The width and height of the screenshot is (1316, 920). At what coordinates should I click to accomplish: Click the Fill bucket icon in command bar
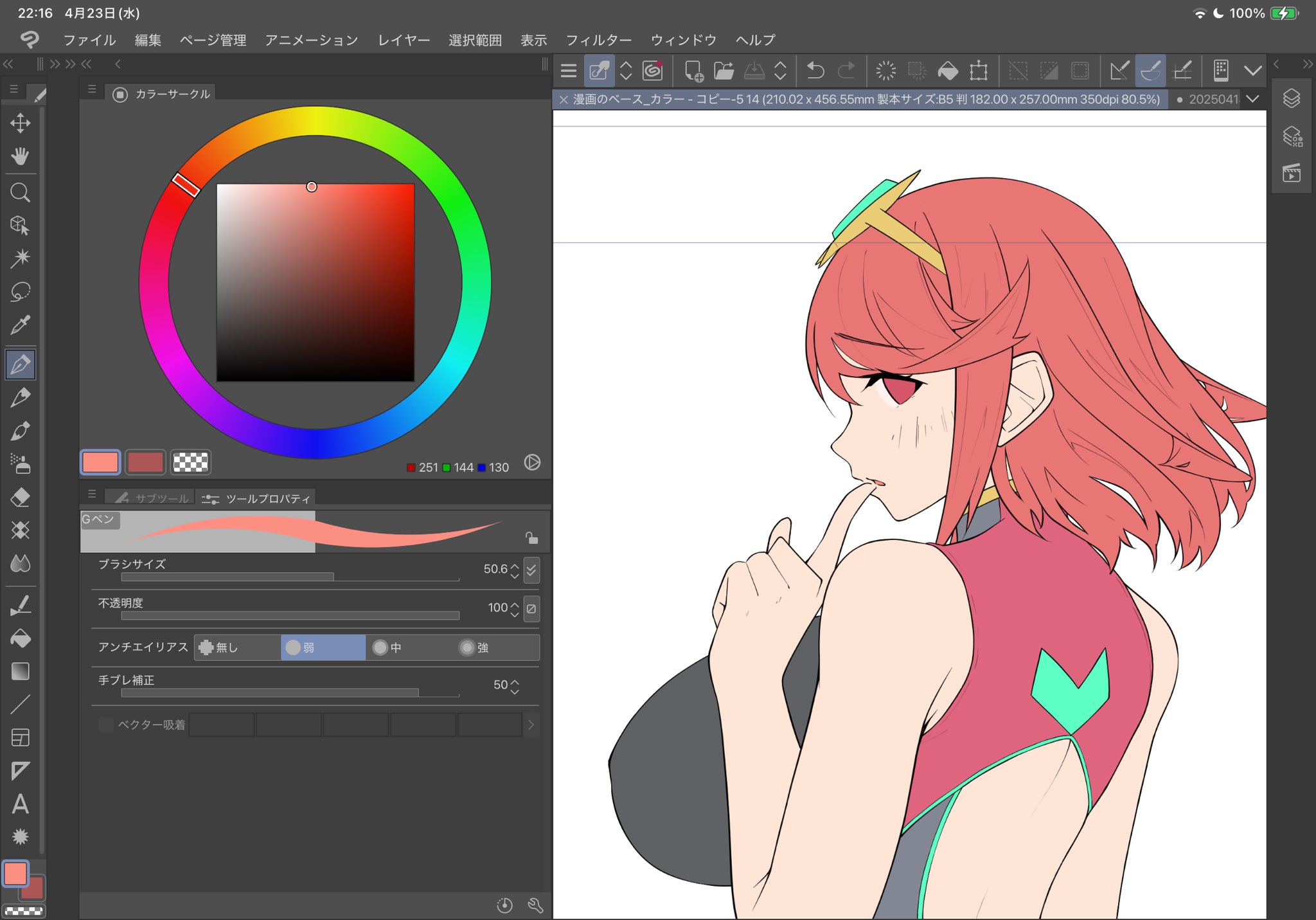point(948,70)
